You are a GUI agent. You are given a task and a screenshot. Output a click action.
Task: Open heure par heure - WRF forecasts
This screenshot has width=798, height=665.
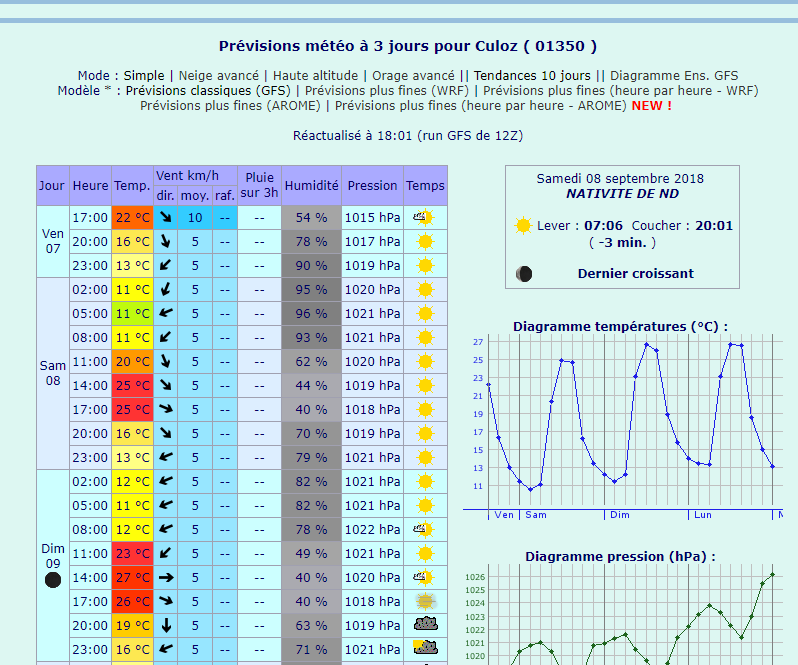coord(620,91)
